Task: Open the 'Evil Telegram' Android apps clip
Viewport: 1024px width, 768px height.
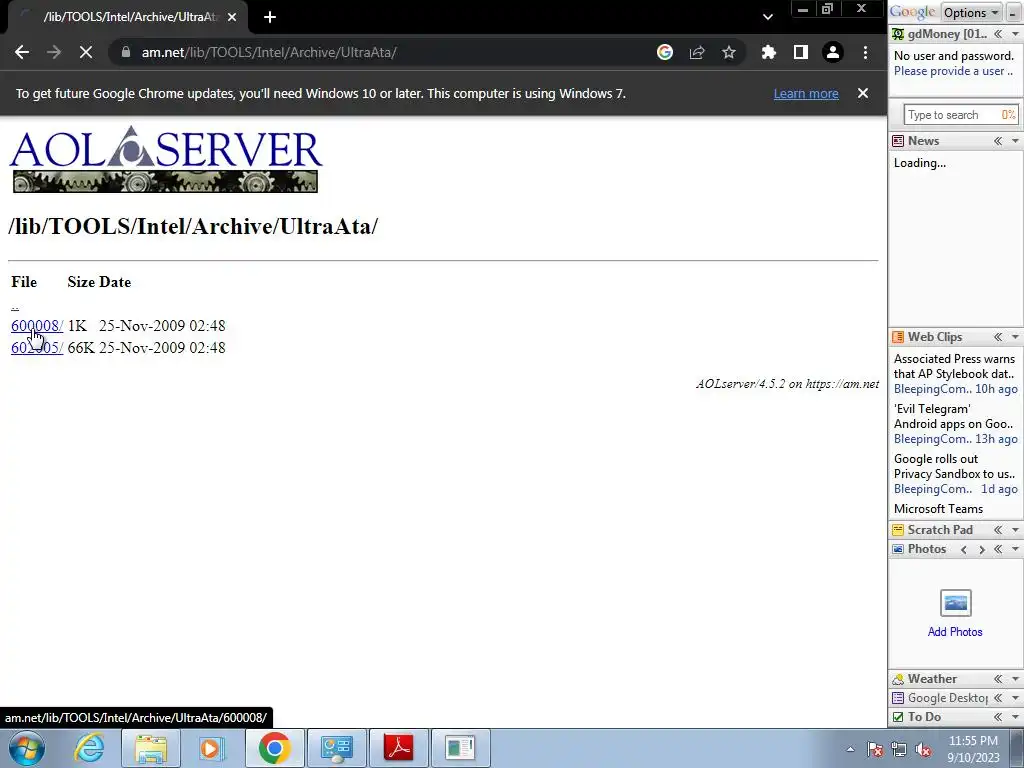Action: pos(953,417)
